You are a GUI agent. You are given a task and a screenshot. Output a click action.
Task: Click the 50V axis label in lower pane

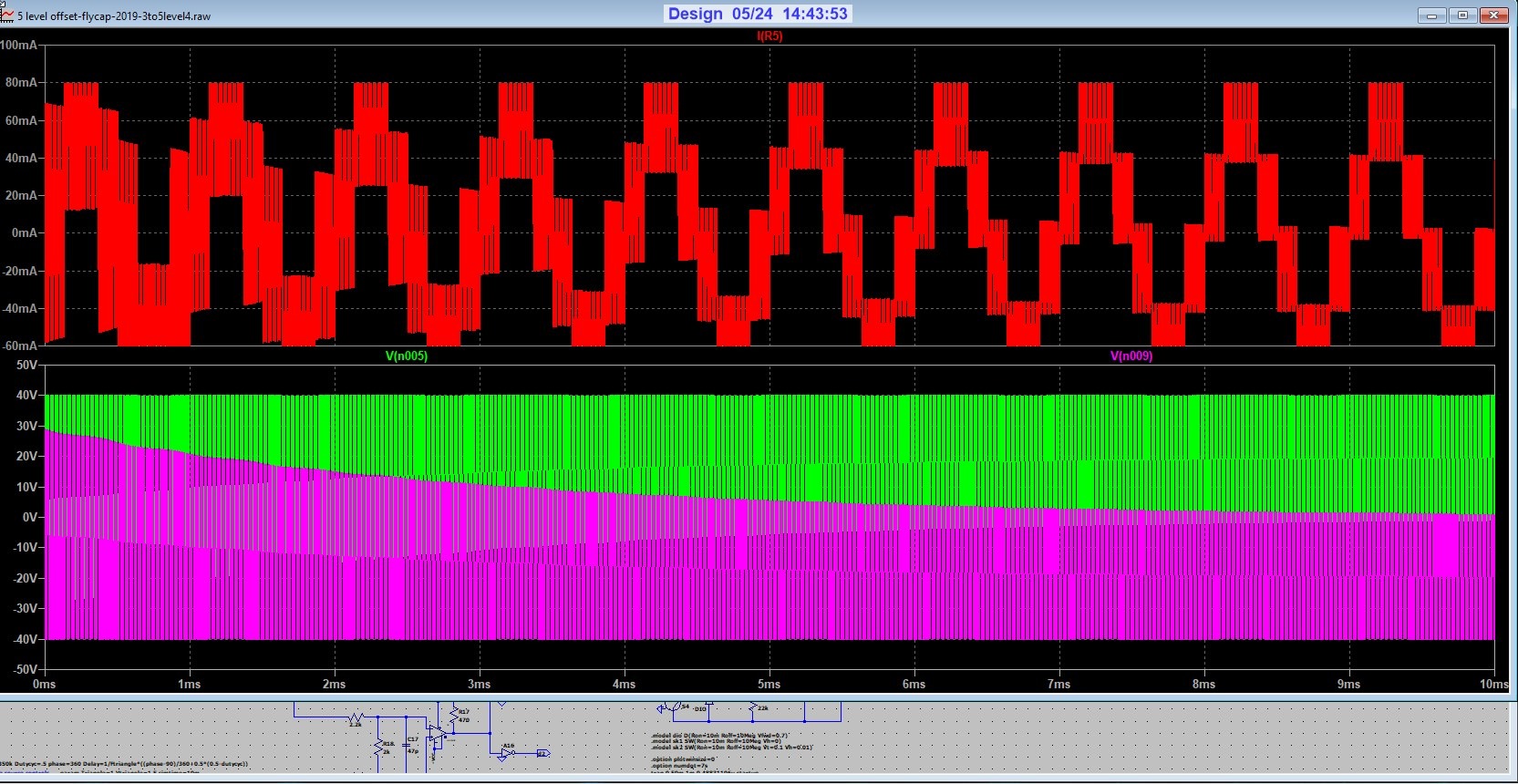27,365
